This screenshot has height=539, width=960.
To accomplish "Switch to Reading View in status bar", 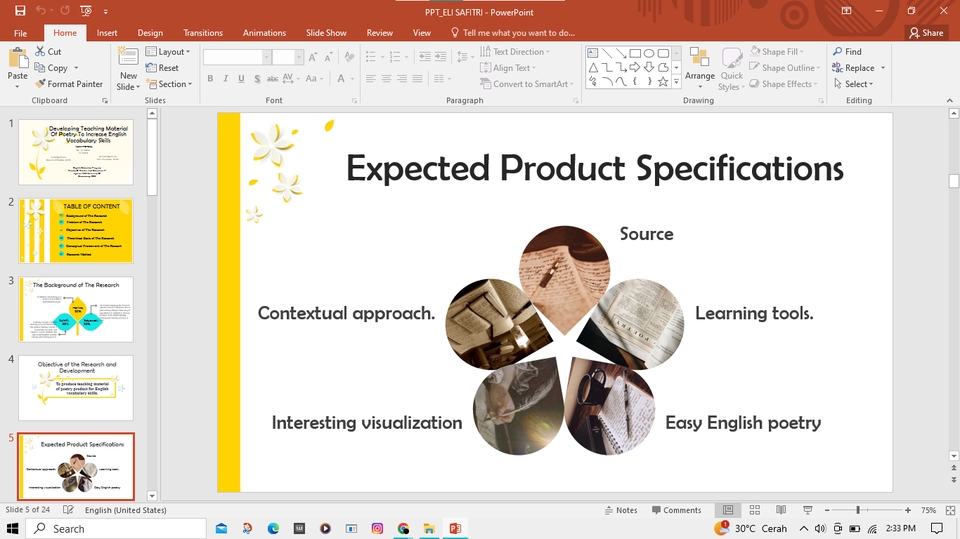I will 780,510.
